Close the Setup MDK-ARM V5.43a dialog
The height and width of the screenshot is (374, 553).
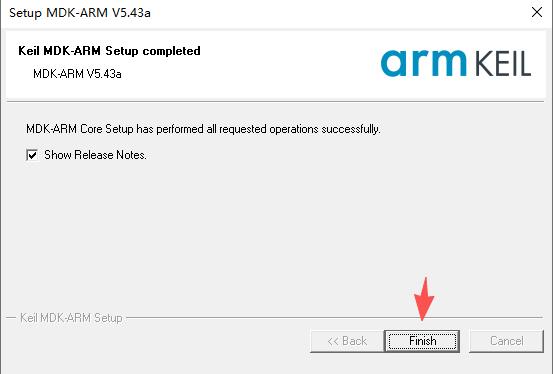tap(537, 12)
